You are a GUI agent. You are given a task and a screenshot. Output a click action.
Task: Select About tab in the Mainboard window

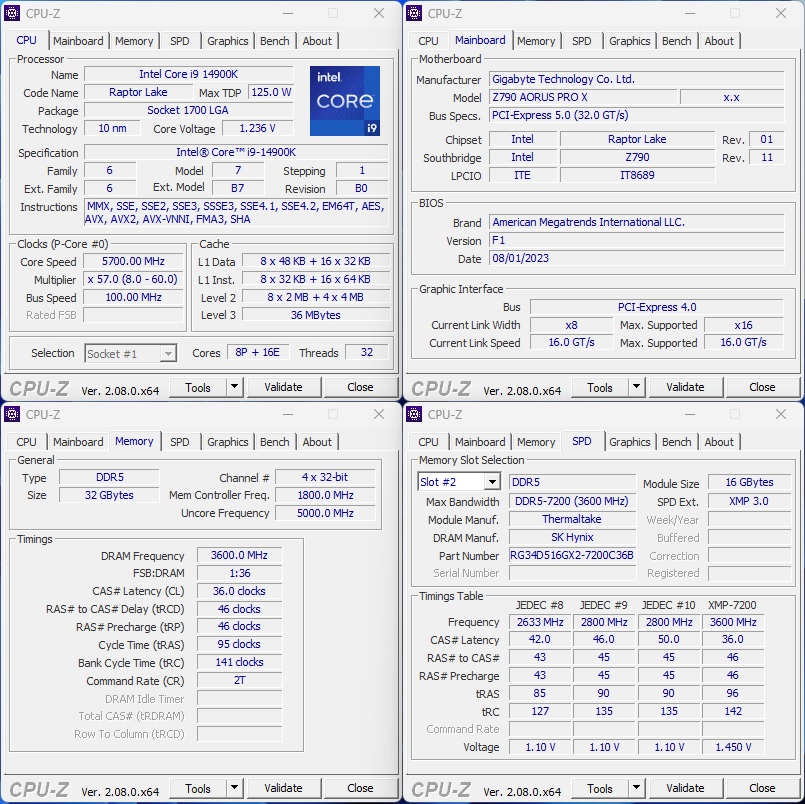pos(719,41)
